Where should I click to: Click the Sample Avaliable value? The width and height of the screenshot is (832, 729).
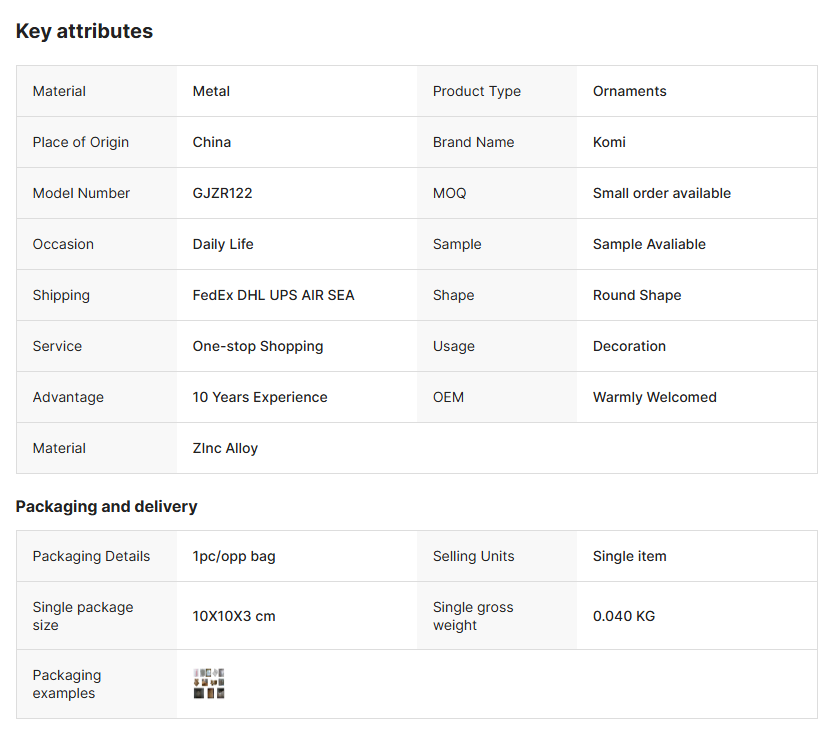click(x=649, y=244)
